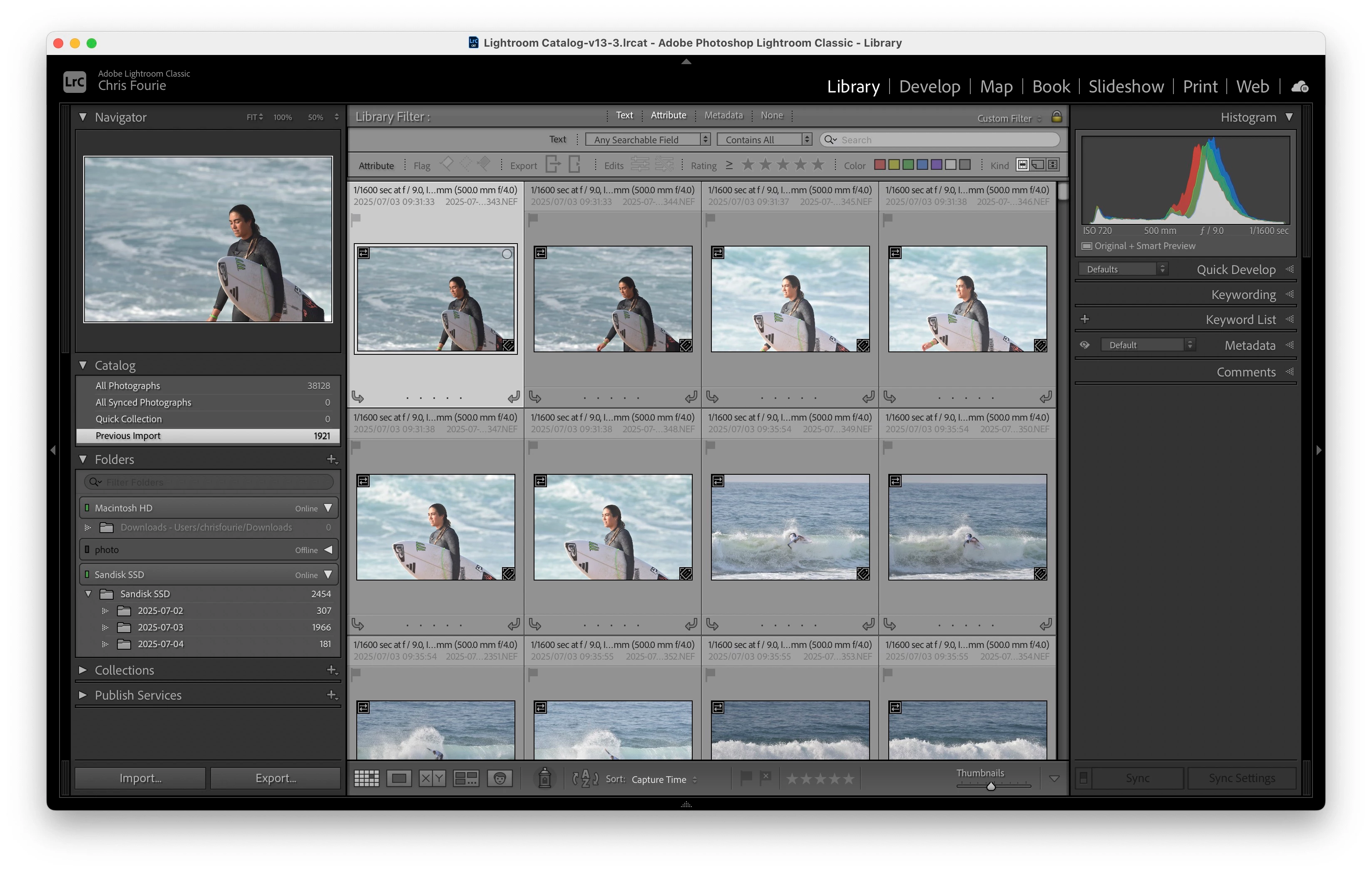1372x872 pixels.
Task: Reverse sort direction with the A-Z icon
Action: (585, 778)
